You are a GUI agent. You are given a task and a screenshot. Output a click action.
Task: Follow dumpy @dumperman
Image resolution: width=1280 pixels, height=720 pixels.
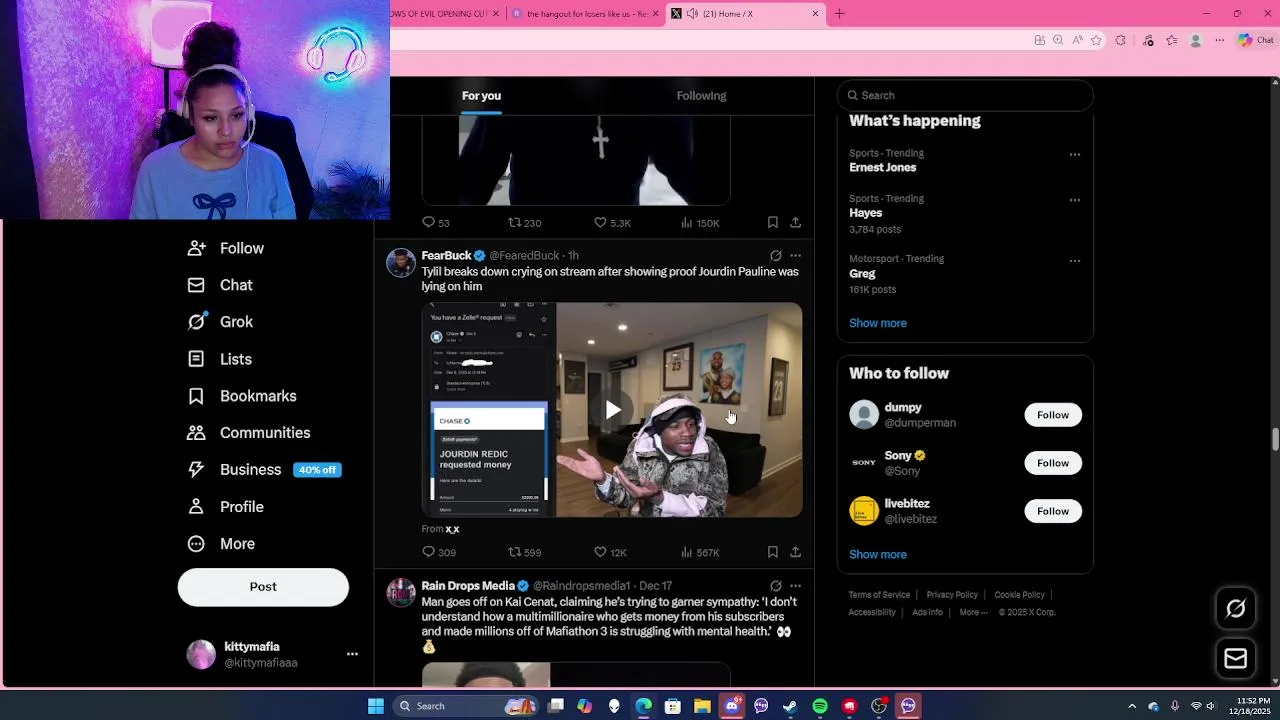[1053, 415]
